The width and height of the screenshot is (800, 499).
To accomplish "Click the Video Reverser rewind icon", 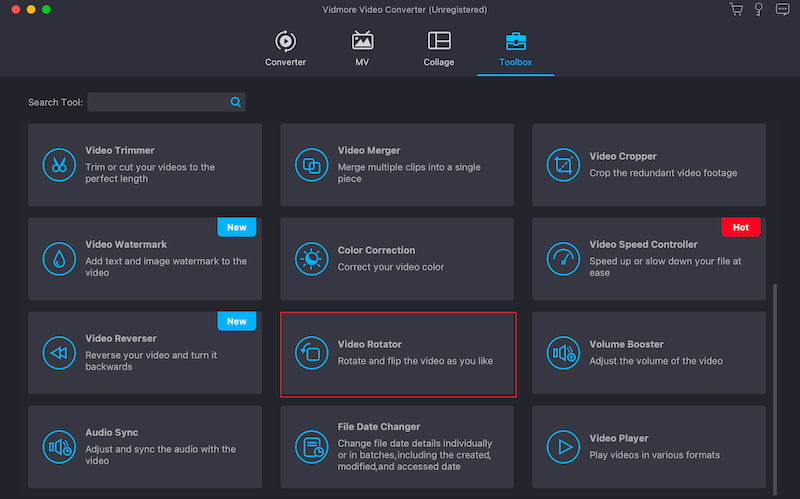I will click(x=59, y=353).
